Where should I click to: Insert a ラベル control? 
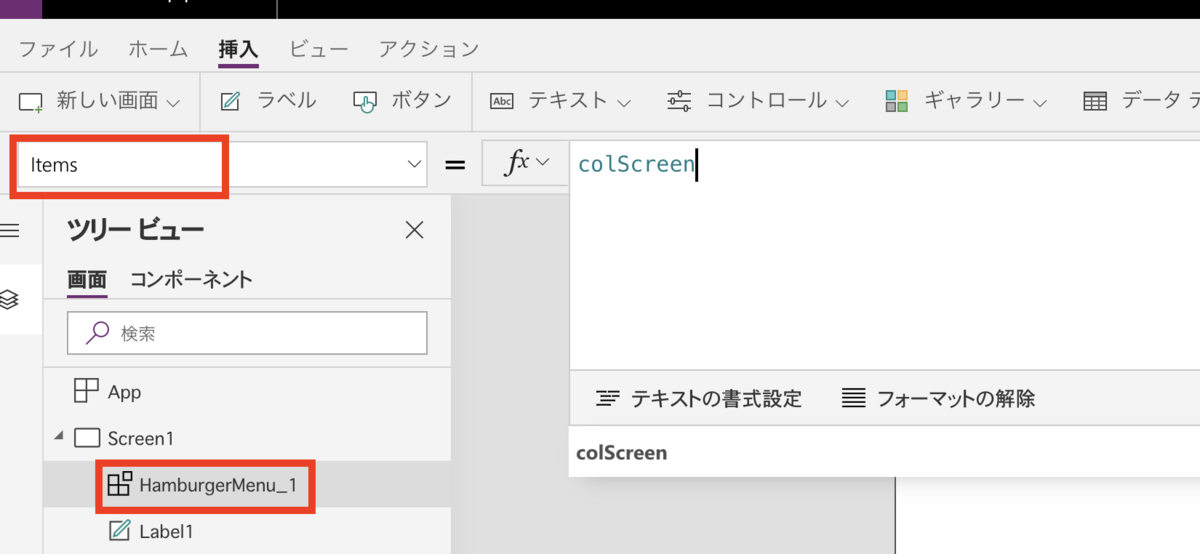pos(268,100)
